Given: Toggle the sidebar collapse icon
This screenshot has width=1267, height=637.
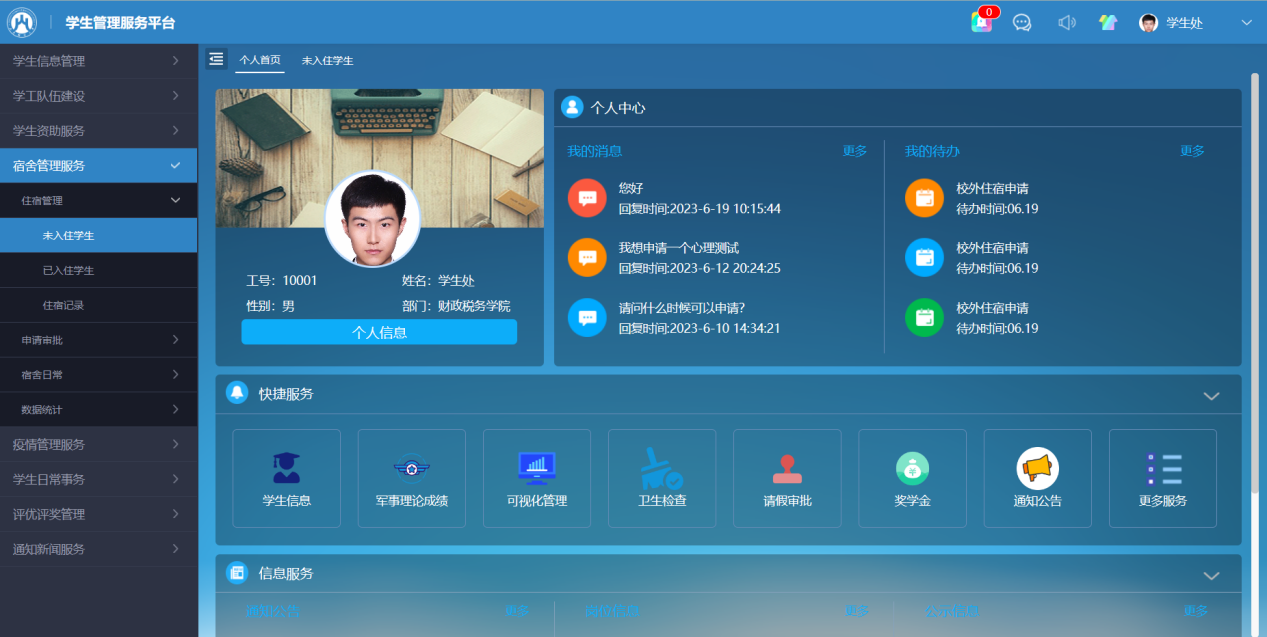Looking at the screenshot, I should coord(216,59).
